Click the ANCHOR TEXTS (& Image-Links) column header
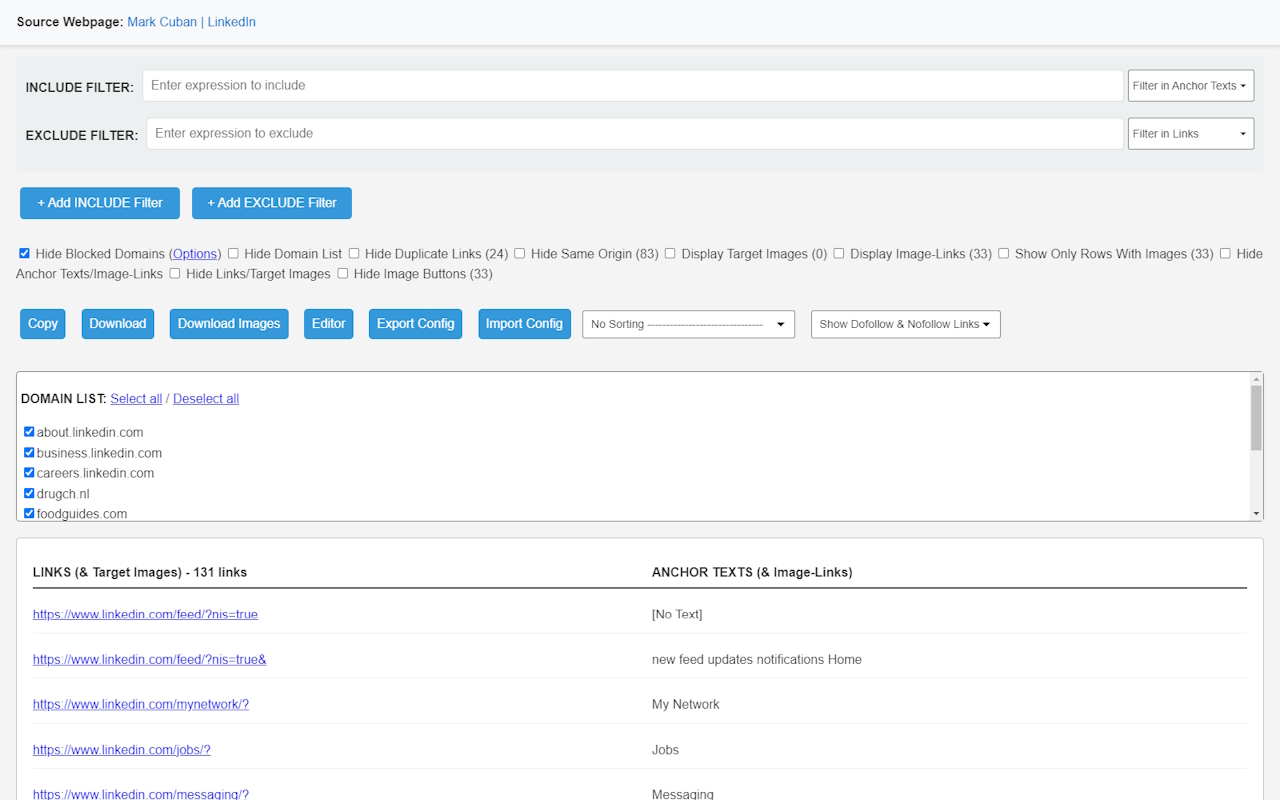The width and height of the screenshot is (1280, 800). coord(752,573)
